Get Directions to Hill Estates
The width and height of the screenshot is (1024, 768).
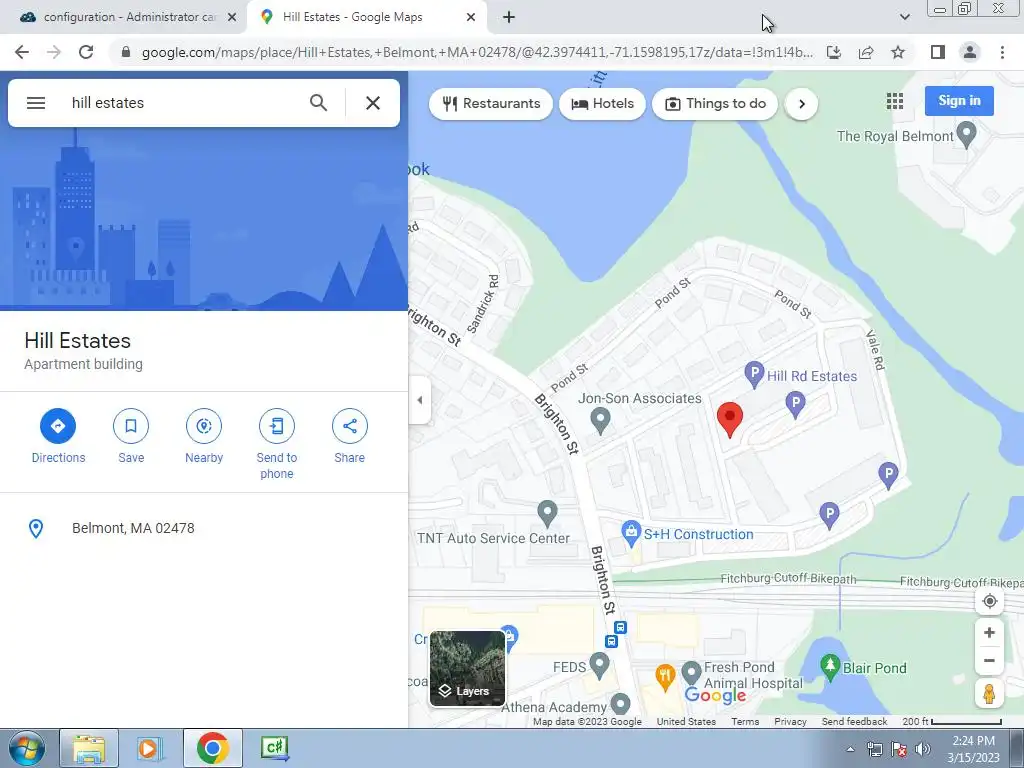tap(58, 436)
